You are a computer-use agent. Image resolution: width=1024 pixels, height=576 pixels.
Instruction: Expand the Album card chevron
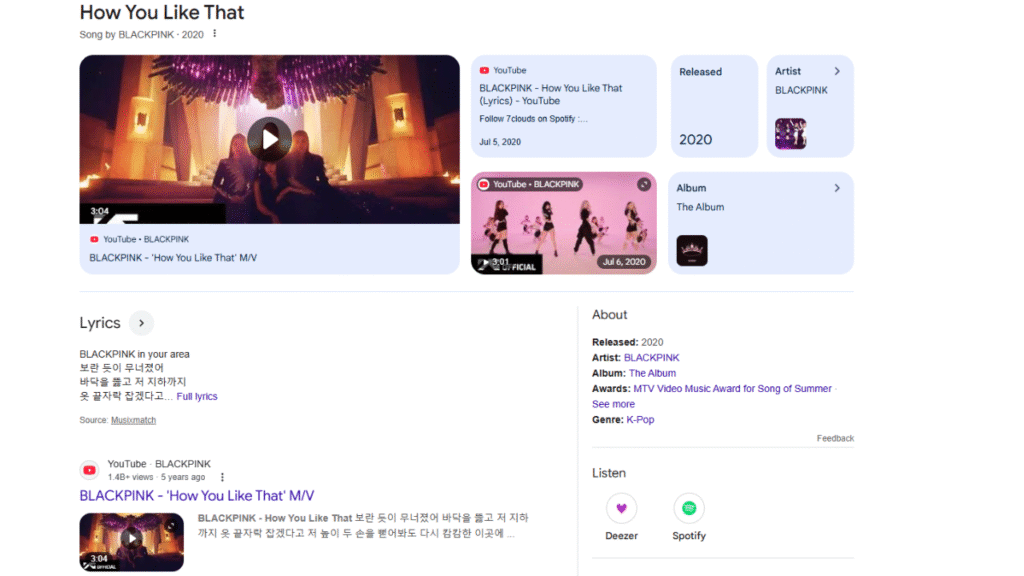click(837, 188)
